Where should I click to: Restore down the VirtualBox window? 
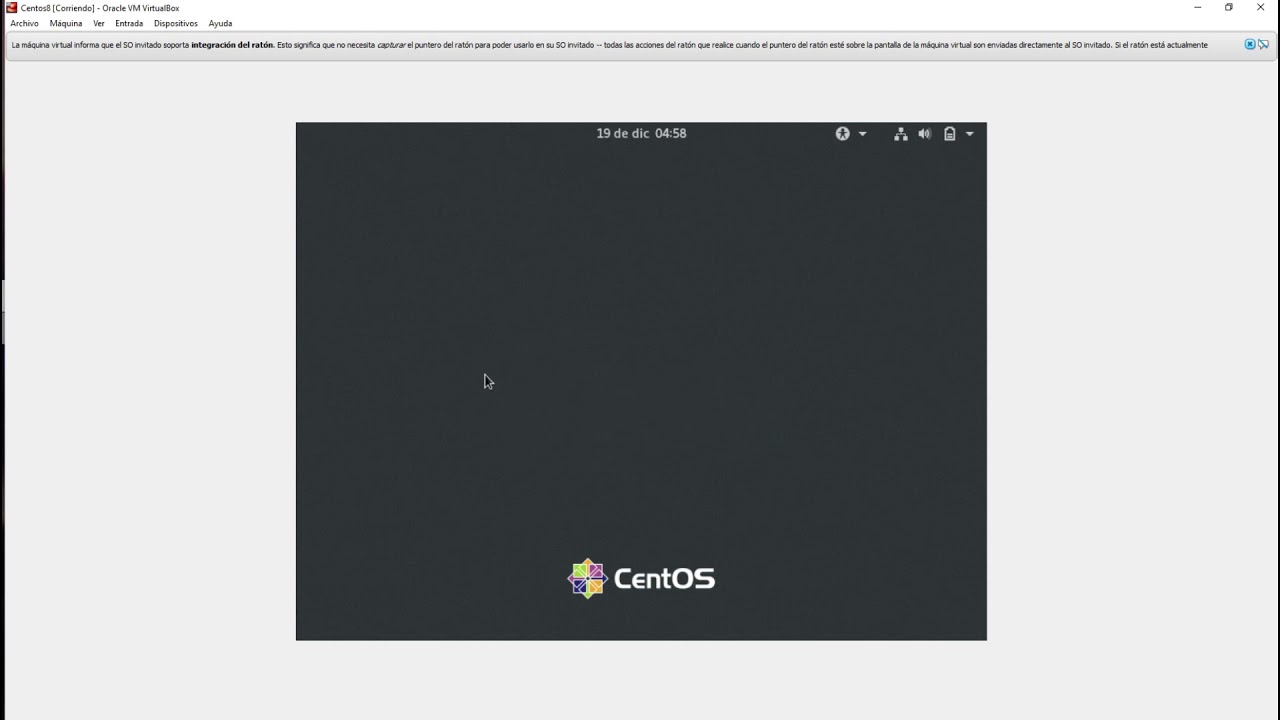pos(1229,8)
